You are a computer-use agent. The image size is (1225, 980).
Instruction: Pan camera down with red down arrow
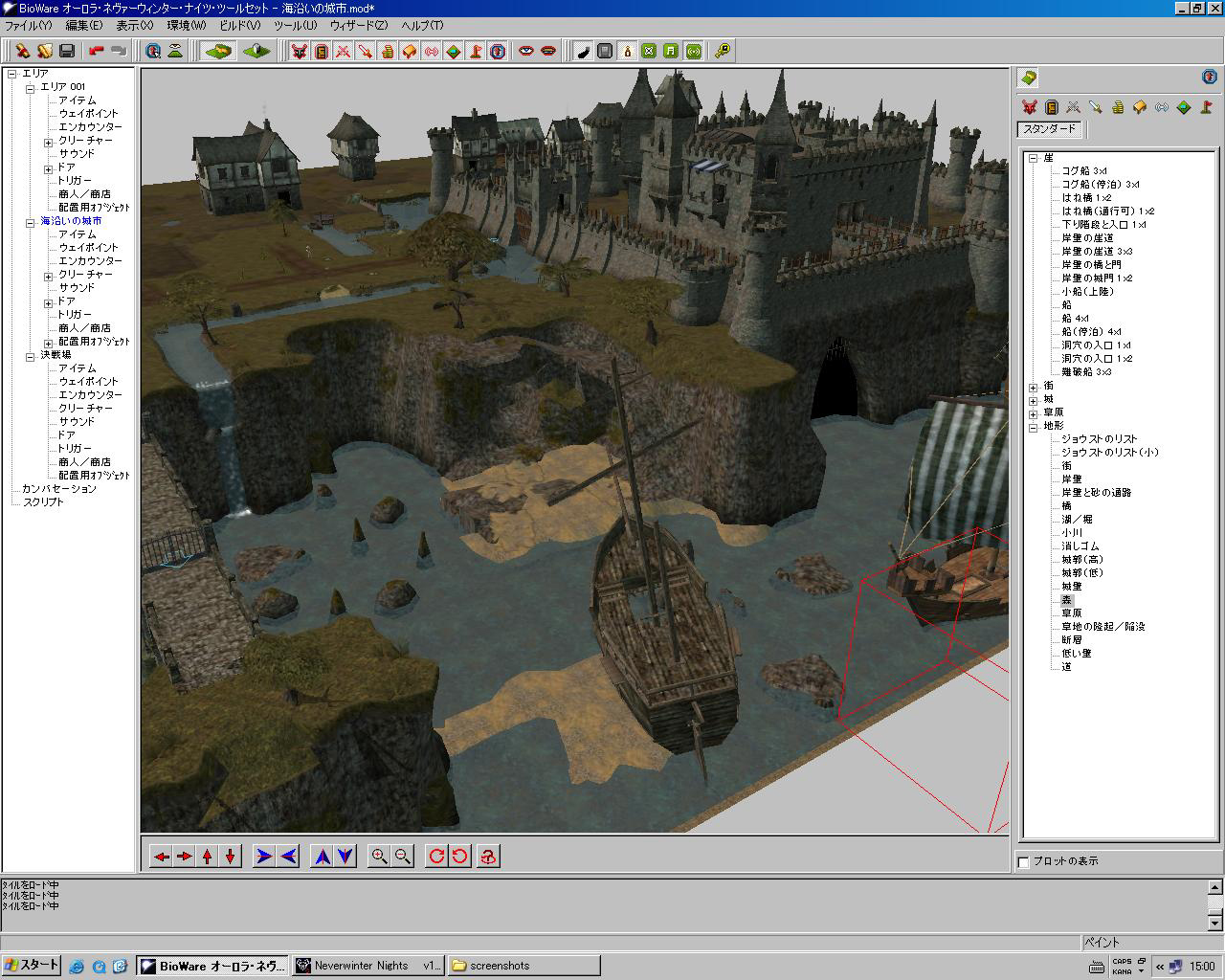[231, 857]
